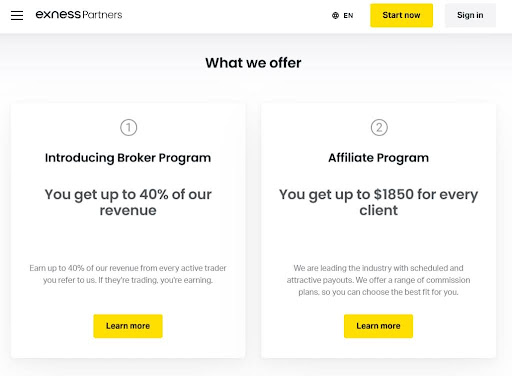The width and height of the screenshot is (512, 376).
Task: Click Learn more under Introducing Broker Program
Action: point(128,326)
